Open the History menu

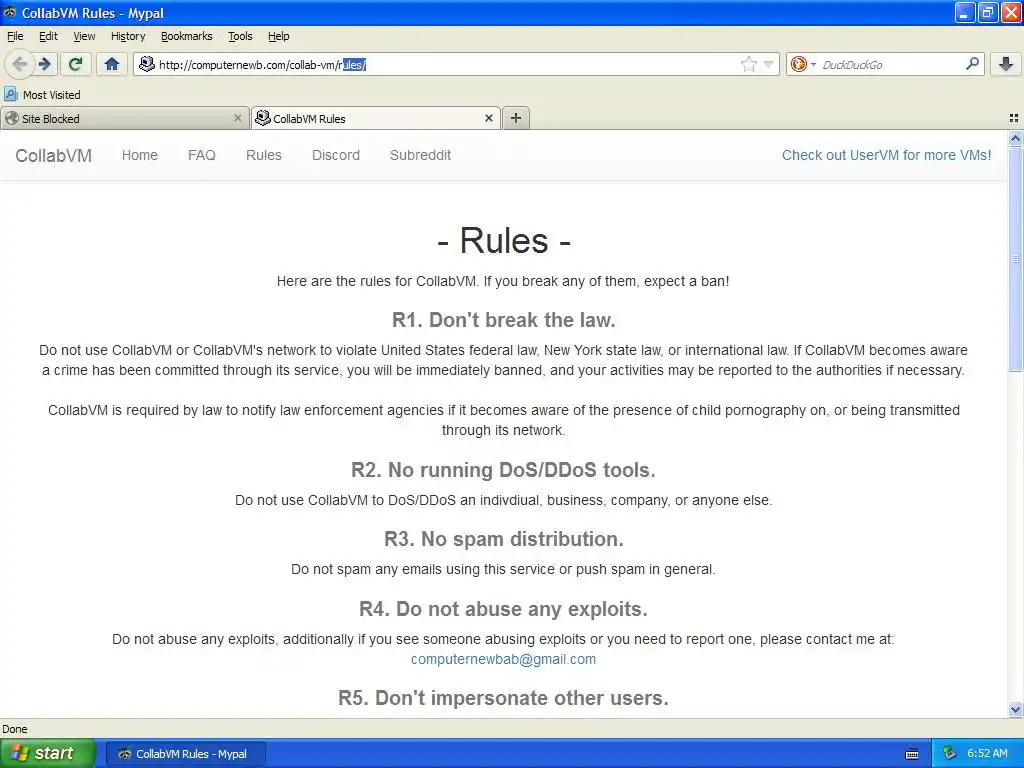[x=128, y=36]
